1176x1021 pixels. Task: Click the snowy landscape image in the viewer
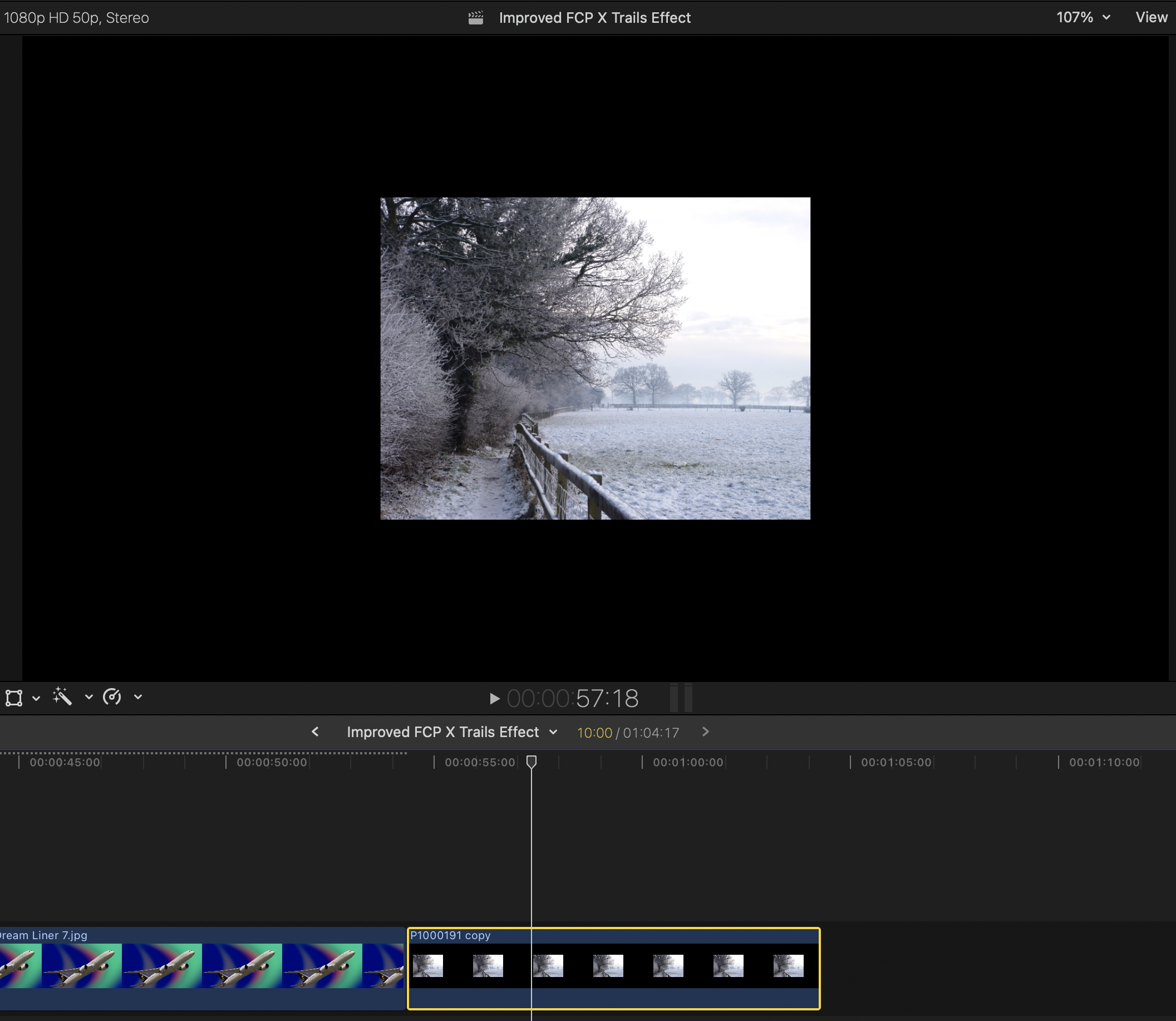click(595, 359)
